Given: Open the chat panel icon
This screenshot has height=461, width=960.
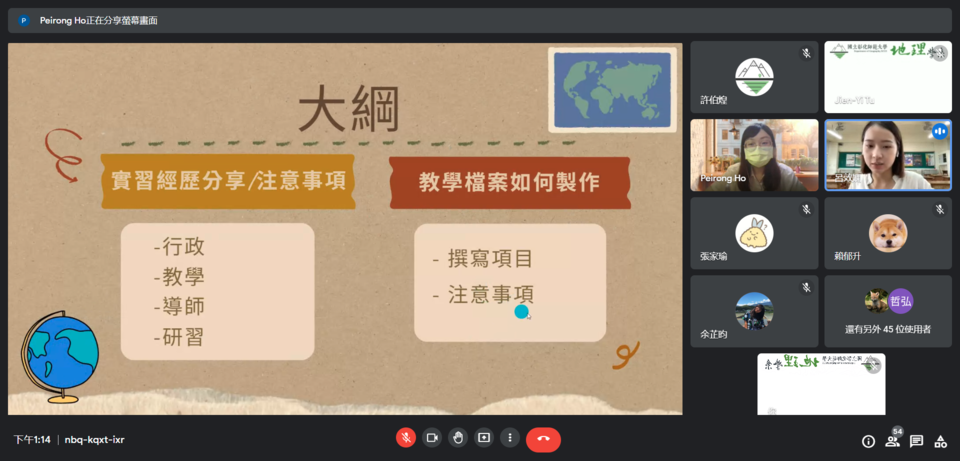Looking at the screenshot, I should (916, 441).
